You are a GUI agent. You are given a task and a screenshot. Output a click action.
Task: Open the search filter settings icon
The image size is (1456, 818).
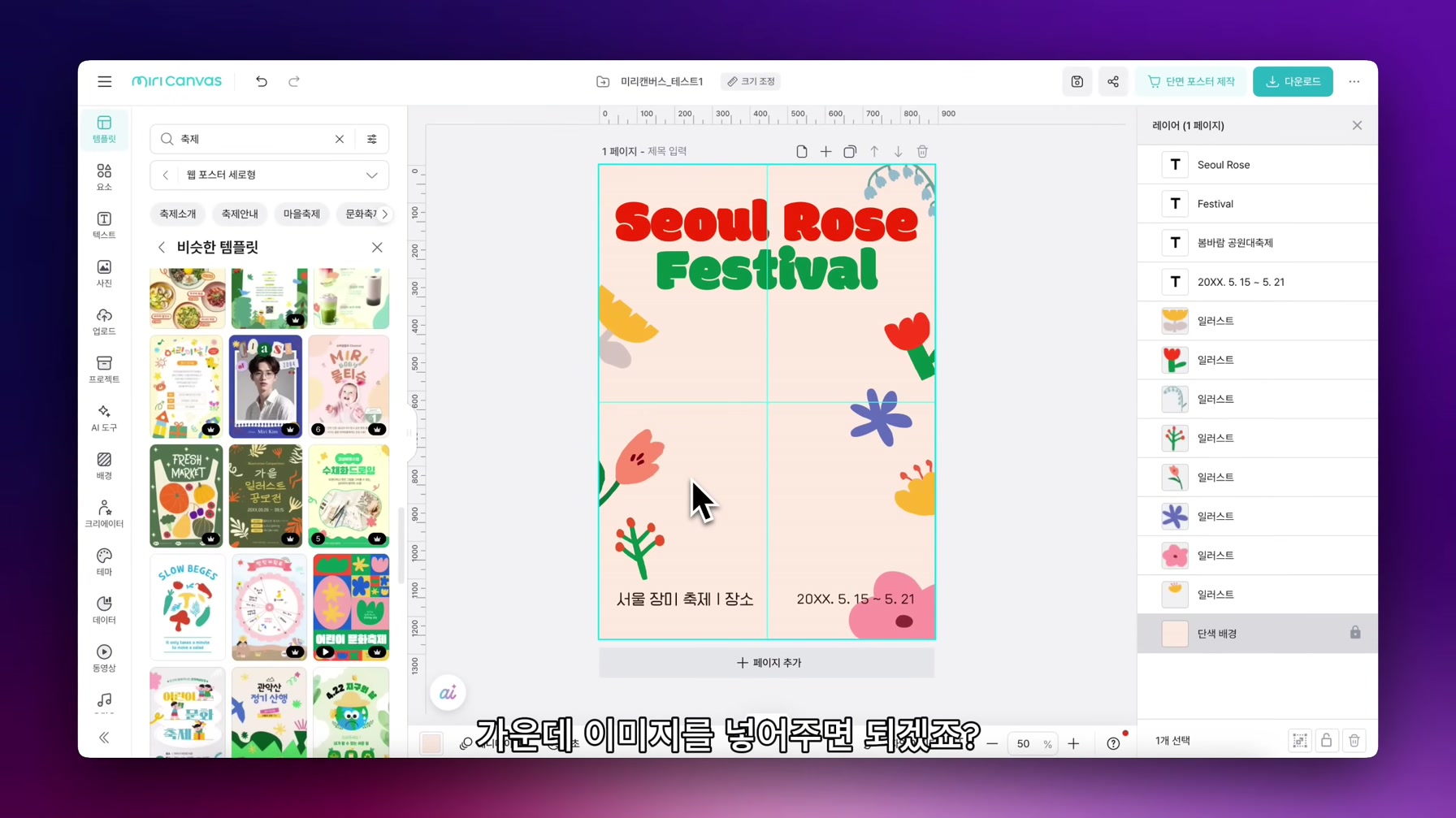(x=372, y=139)
